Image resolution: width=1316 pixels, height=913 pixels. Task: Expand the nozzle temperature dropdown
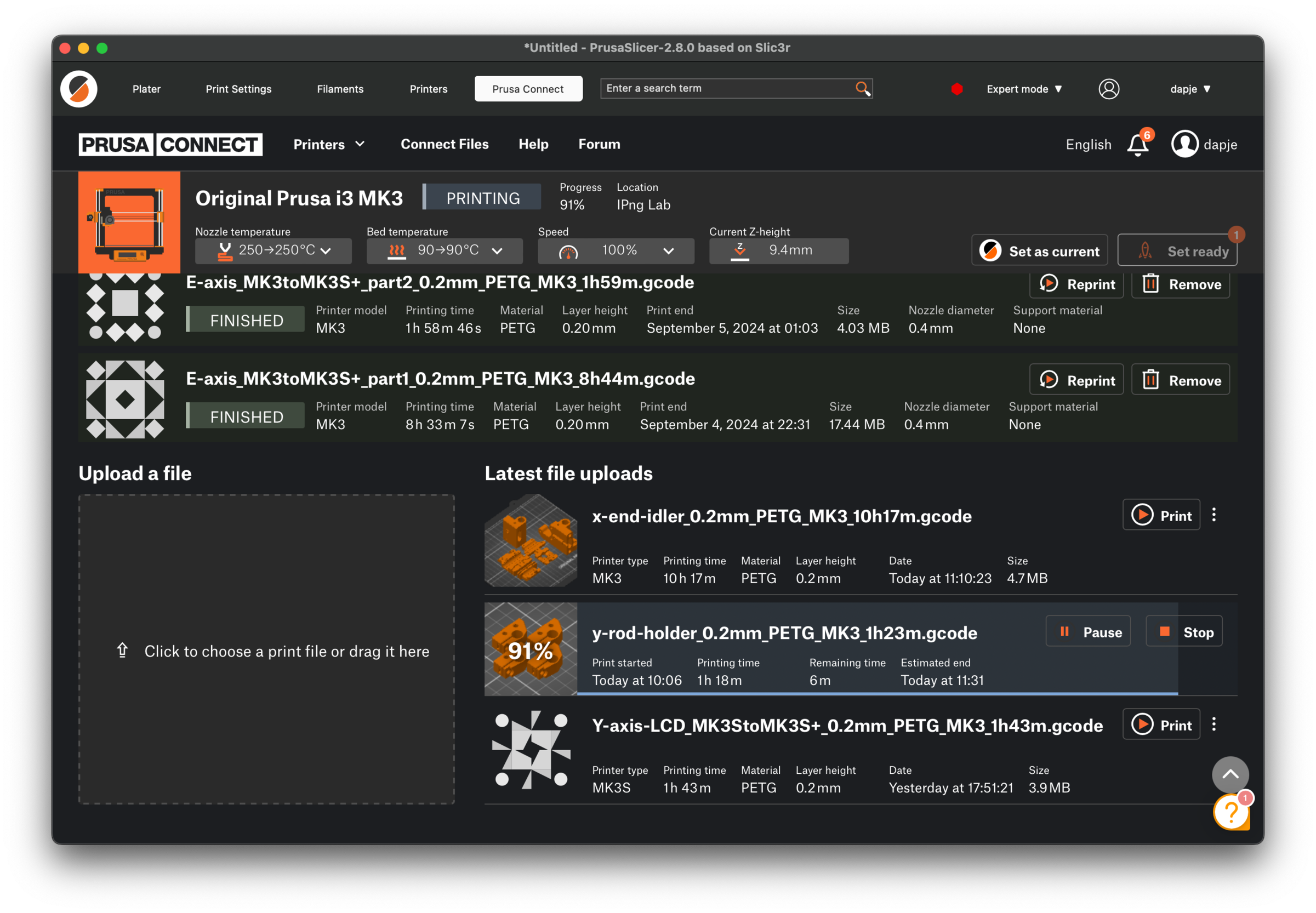326,250
